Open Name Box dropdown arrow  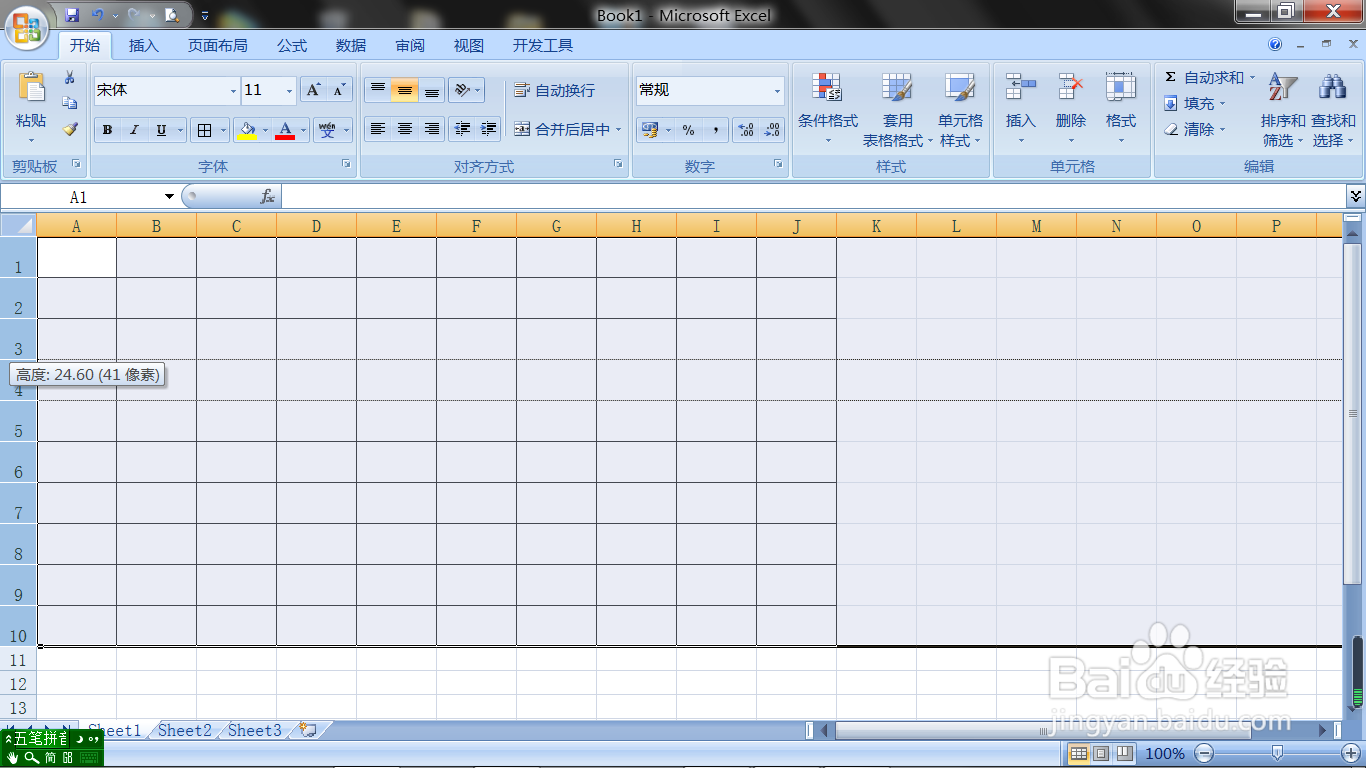(169, 197)
